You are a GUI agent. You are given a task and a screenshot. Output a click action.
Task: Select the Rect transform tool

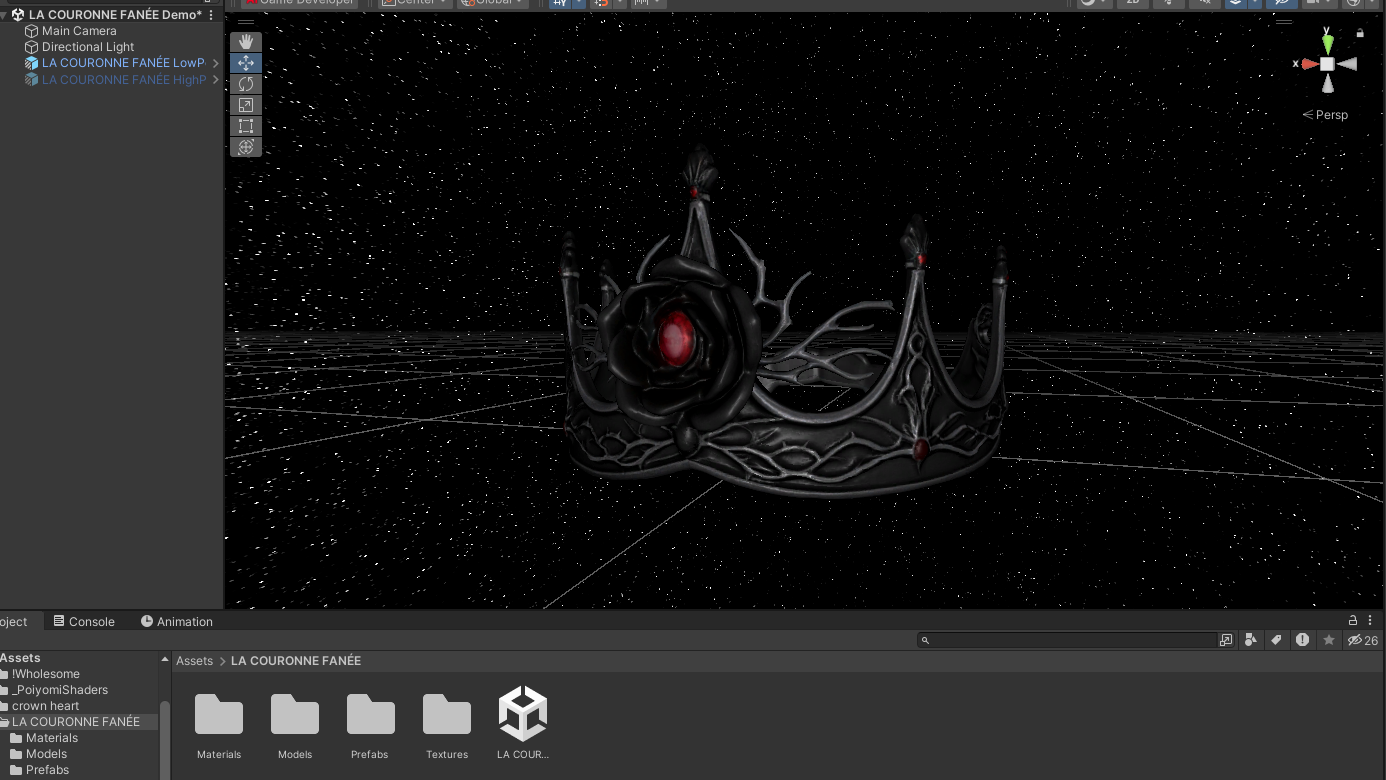tap(246, 126)
